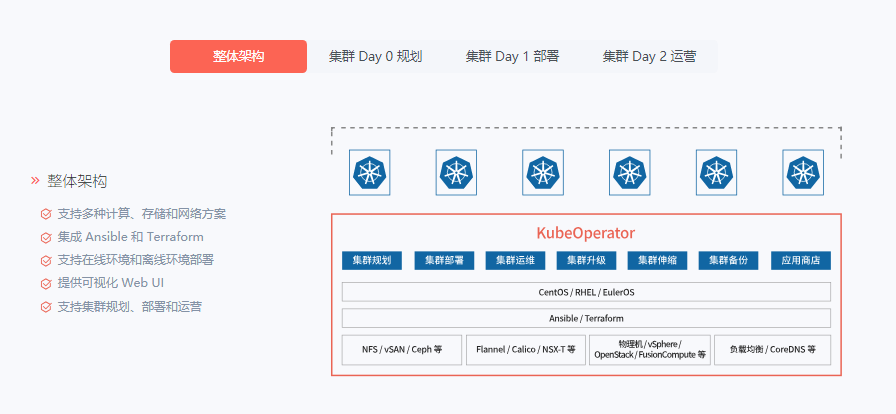The width and height of the screenshot is (896, 414).
Task: Switch to 集群 Day 0 规划 tab
Action: (375, 57)
